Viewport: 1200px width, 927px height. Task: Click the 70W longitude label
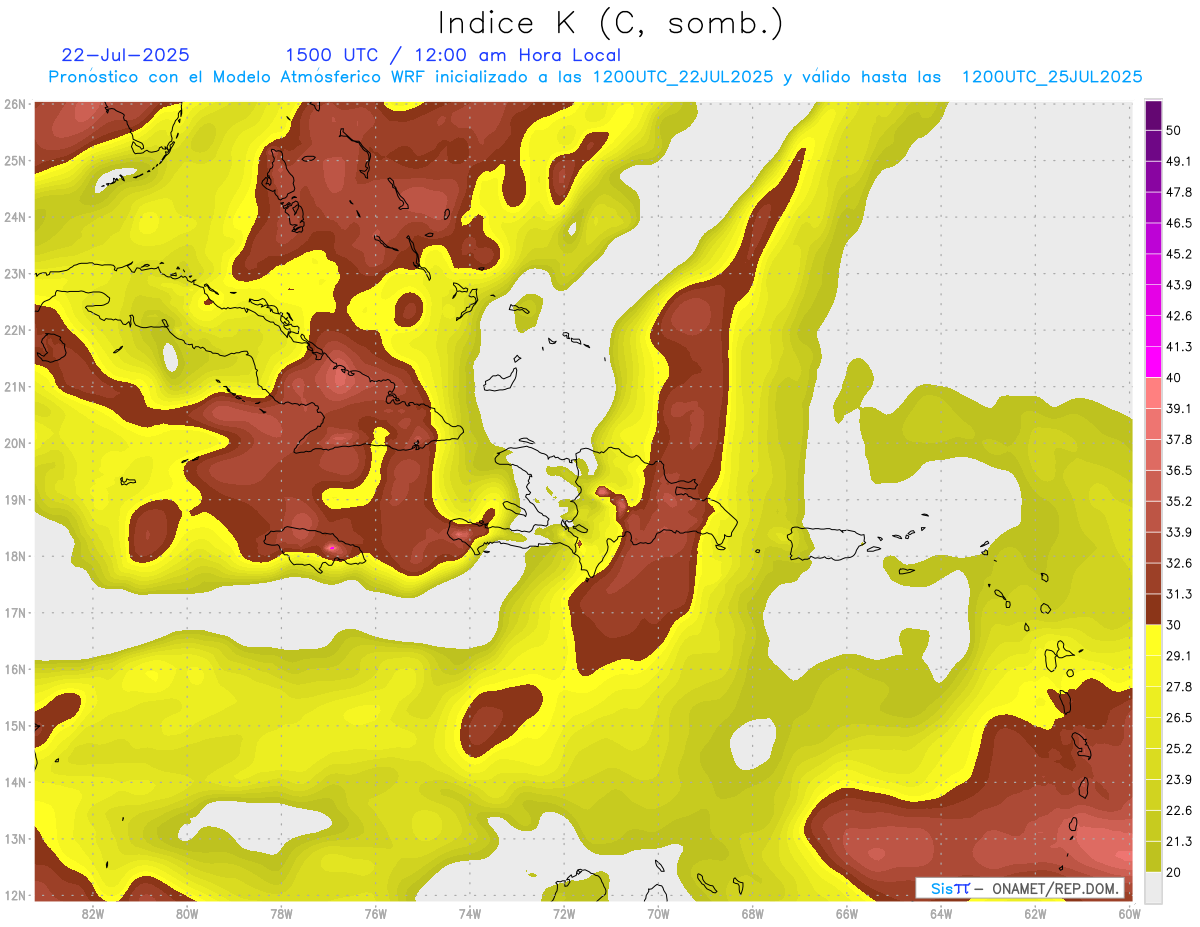(x=658, y=914)
